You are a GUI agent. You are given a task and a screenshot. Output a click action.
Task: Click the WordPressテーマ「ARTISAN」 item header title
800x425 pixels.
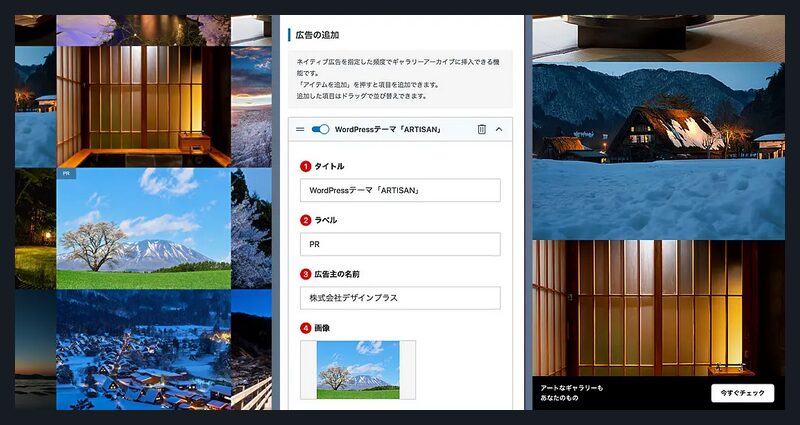click(x=388, y=129)
